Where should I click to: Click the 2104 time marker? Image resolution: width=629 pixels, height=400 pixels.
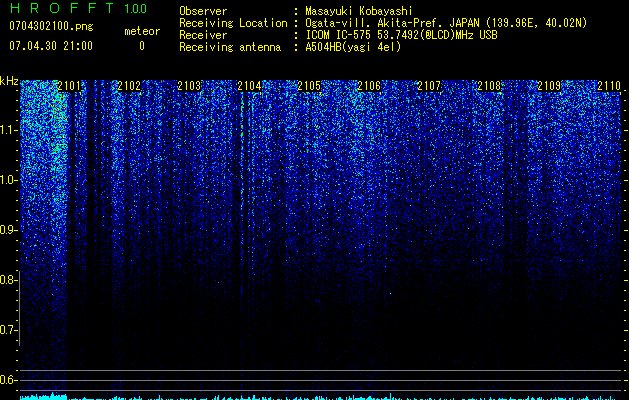pyautogui.click(x=249, y=86)
